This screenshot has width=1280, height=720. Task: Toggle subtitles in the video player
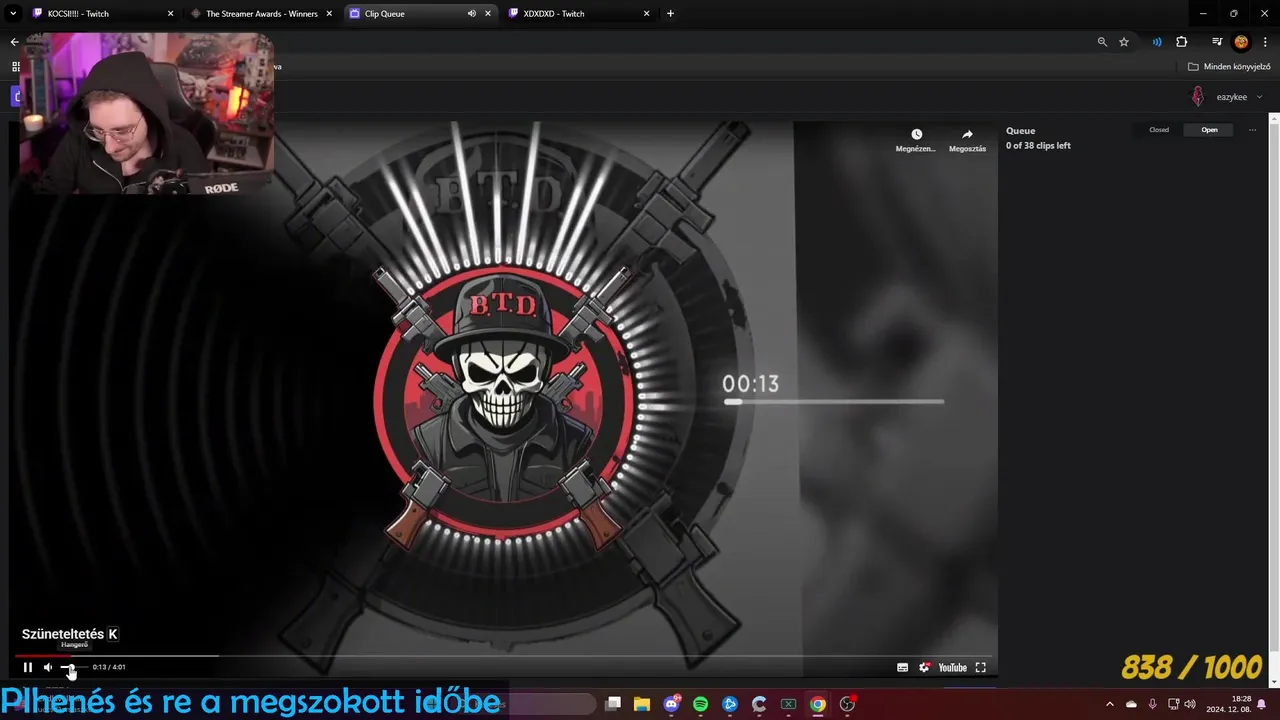[x=903, y=667]
